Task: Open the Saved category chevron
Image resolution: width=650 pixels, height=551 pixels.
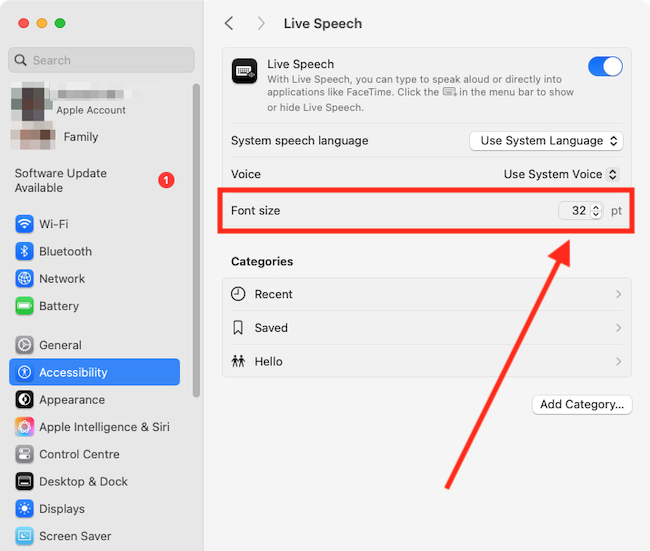Action: coord(618,328)
